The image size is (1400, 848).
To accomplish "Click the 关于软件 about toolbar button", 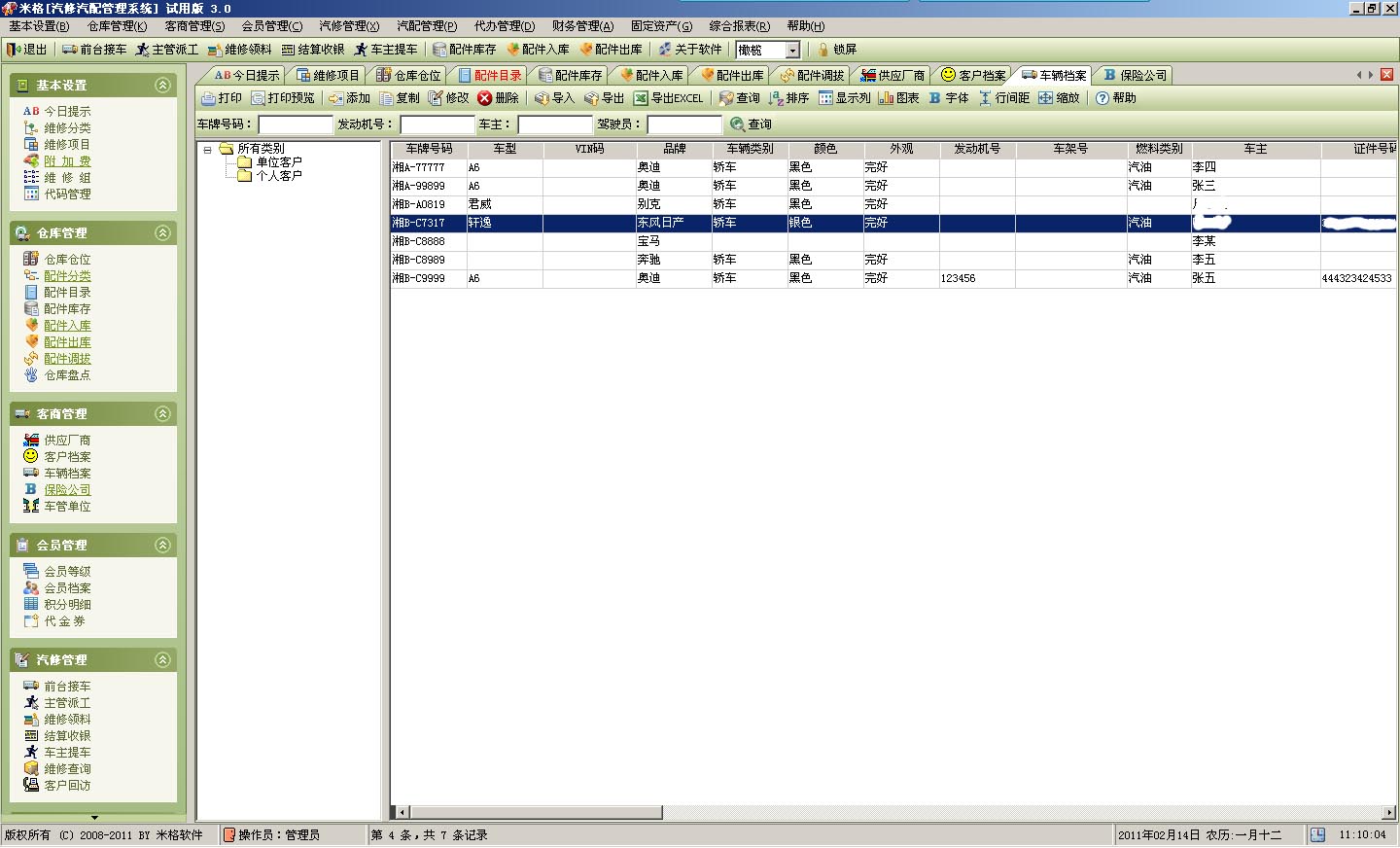I will [x=690, y=50].
